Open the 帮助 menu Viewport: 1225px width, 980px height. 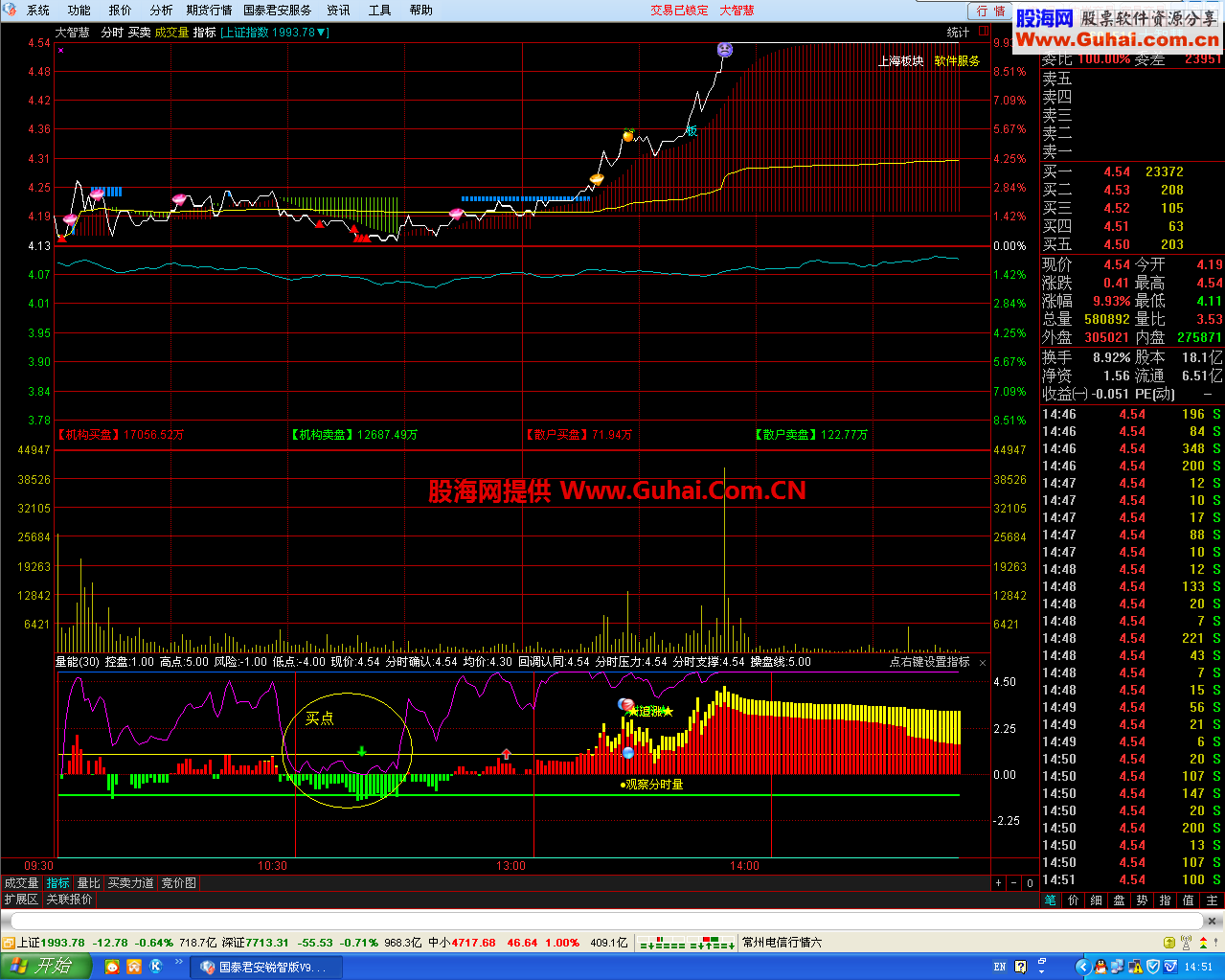click(420, 11)
